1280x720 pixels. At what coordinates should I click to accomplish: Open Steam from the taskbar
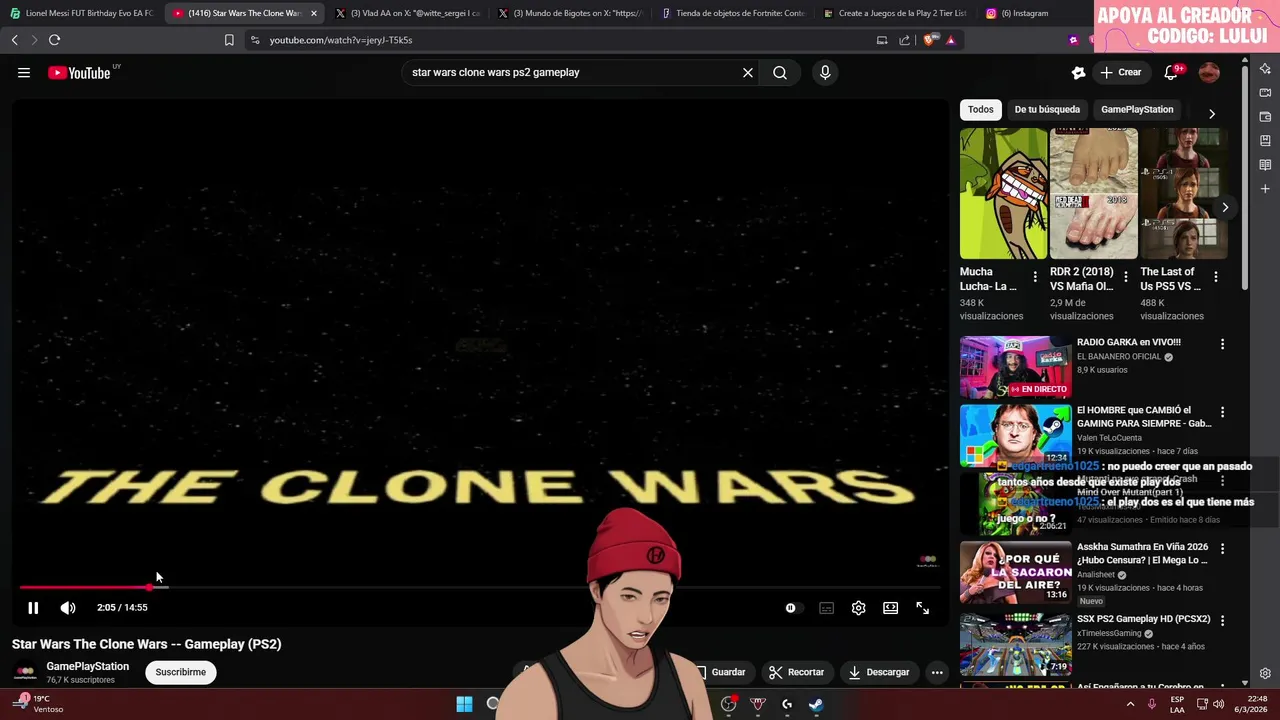click(x=816, y=704)
